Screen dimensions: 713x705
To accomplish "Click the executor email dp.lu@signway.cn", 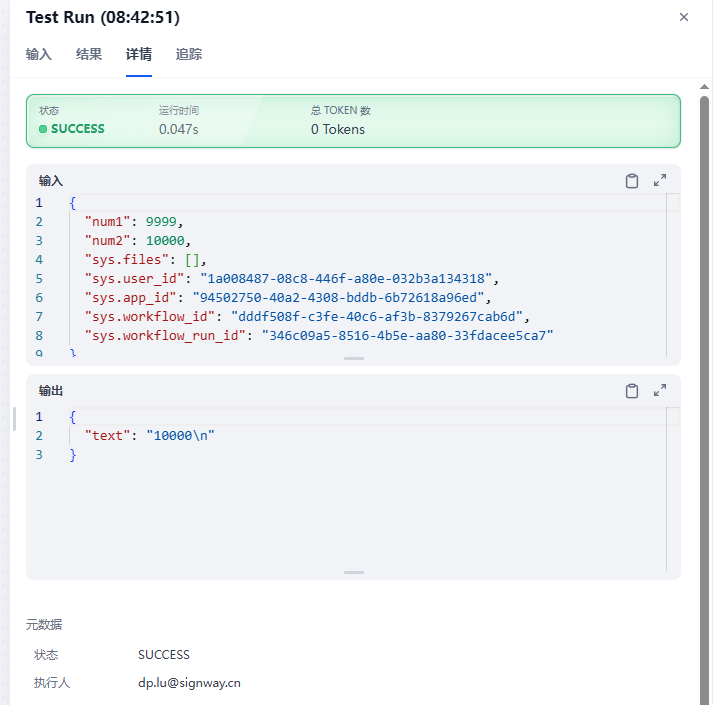I will [189, 683].
